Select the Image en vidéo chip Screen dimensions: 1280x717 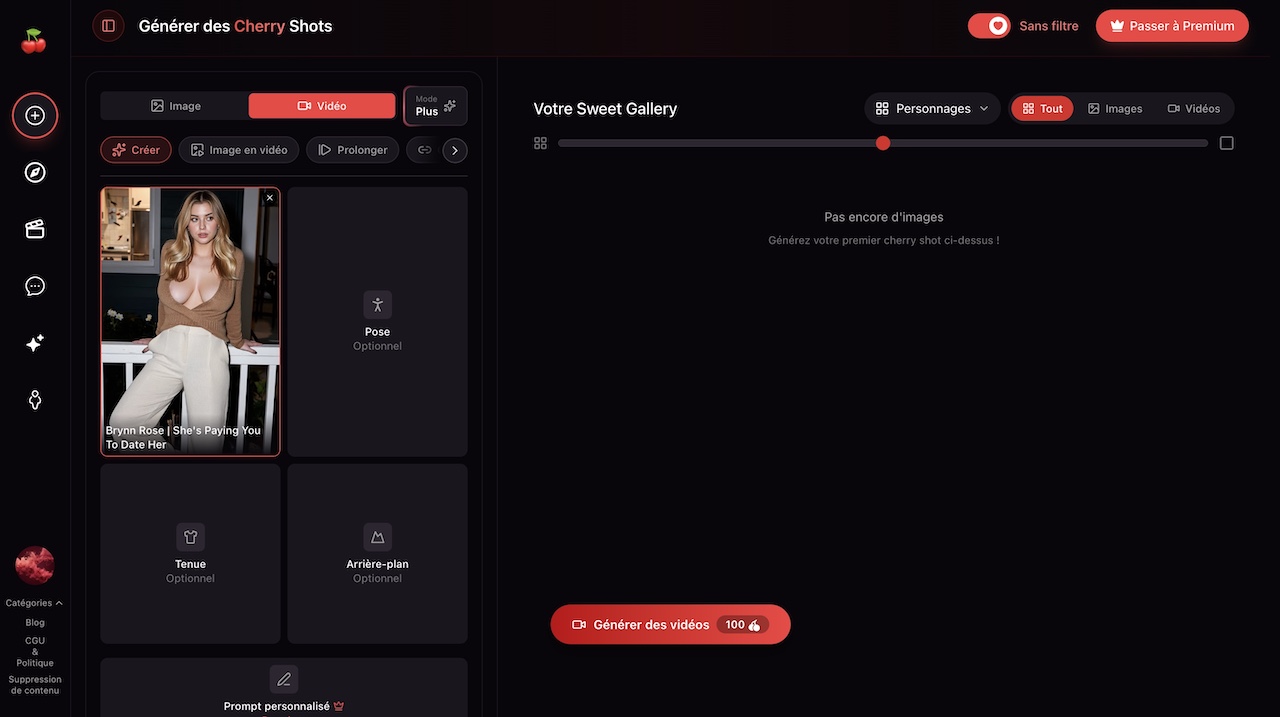click(x=239, y=150)
